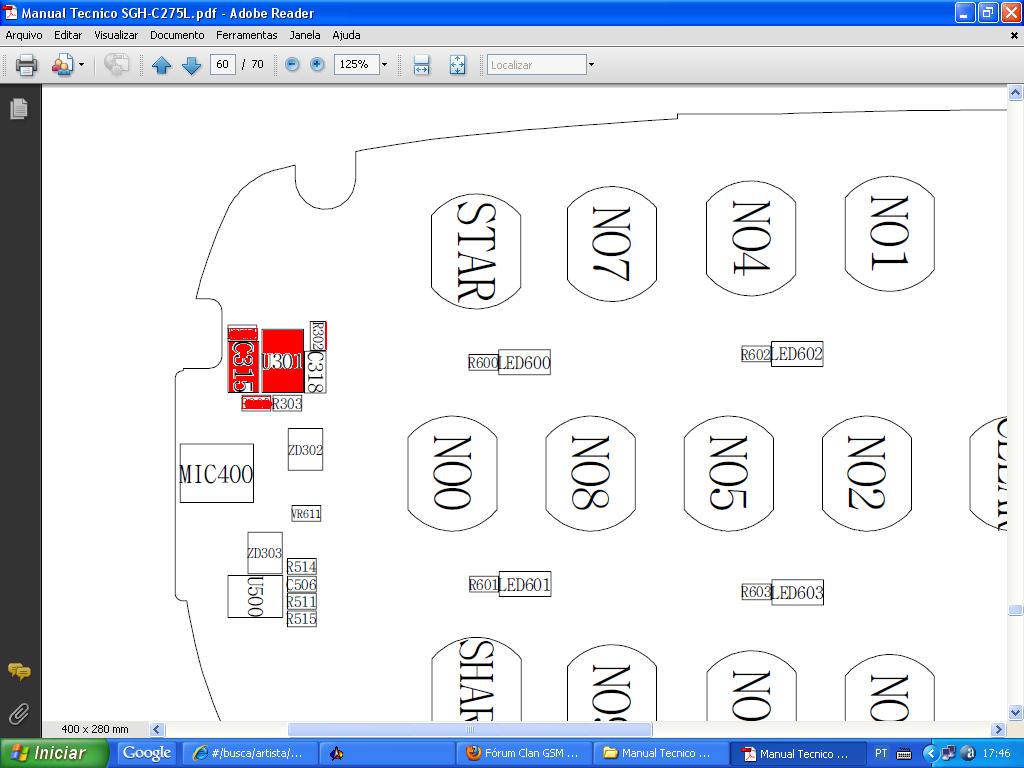The height and width of the screenshot is (768, 1024).
Task: Open the Localizar search options dropdown
Action: point(591,65)
